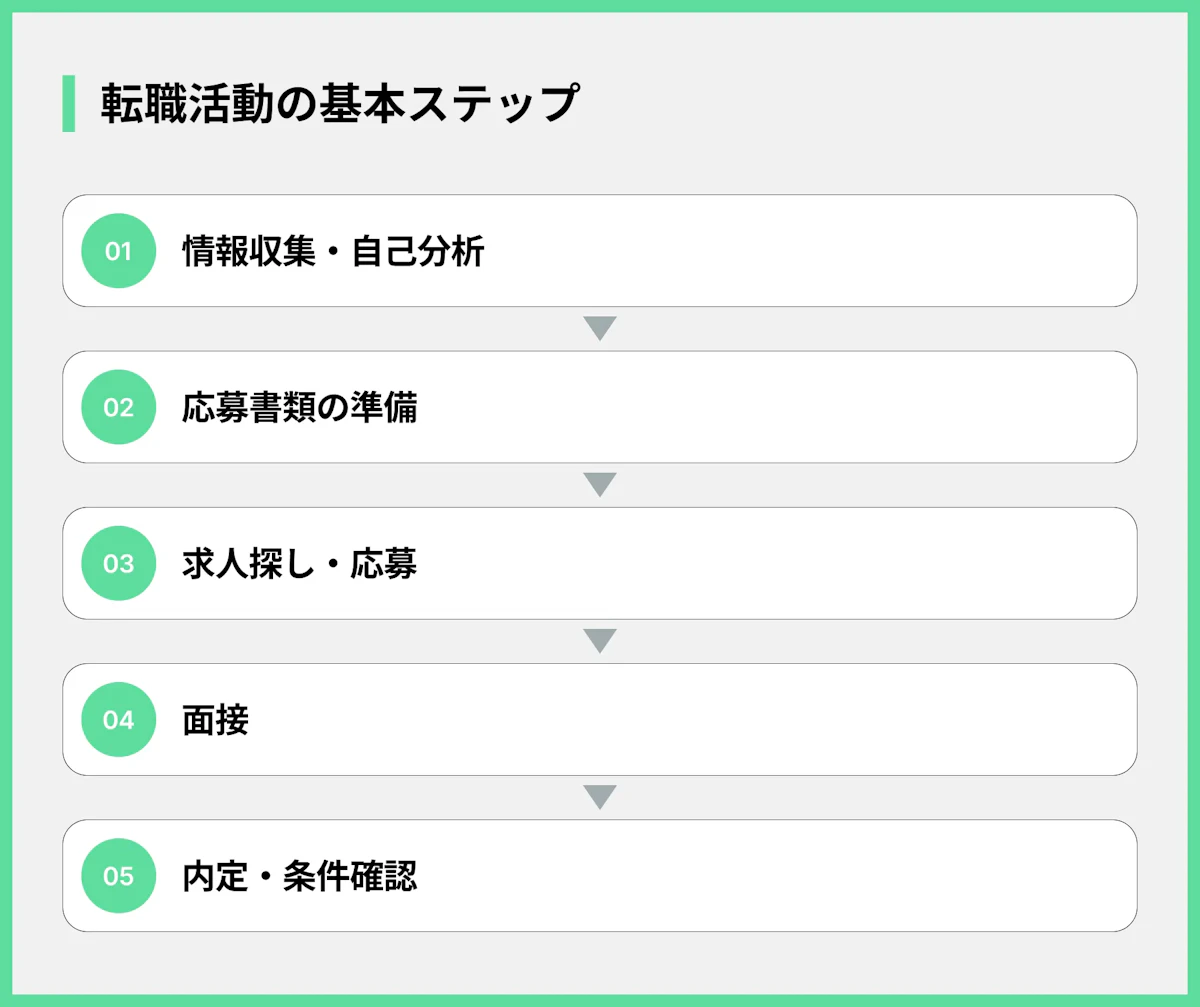Click the green 01 step circle
The image size is (1200, 1007).
click(x=118, y=251)
